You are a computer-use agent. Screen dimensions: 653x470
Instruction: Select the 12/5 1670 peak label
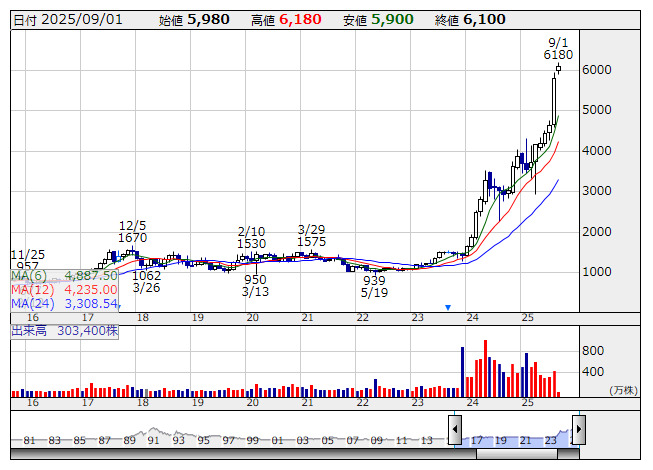coord(133,232)
